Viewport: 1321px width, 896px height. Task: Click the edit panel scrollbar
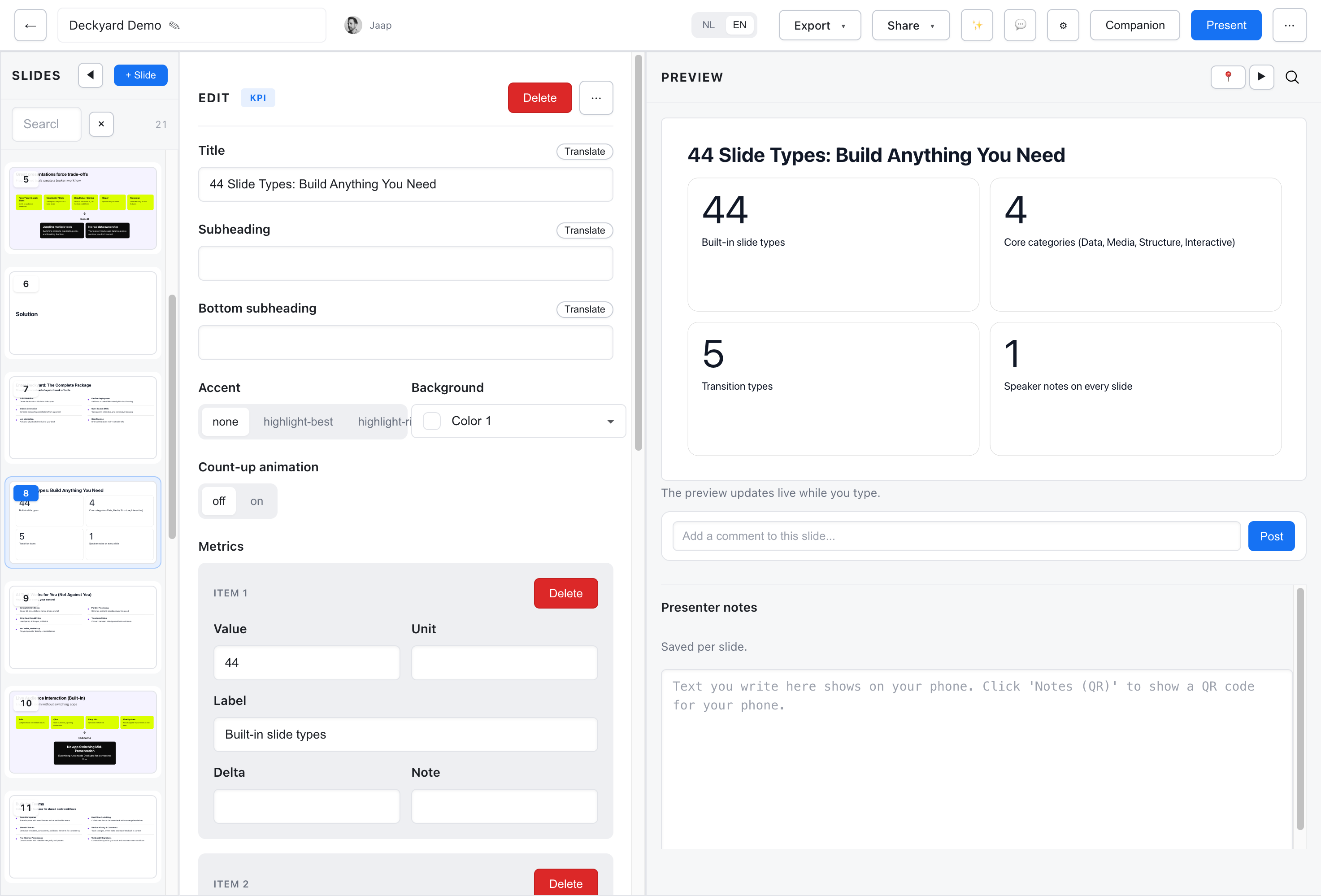pyautogui.click(x=639, y=252)
